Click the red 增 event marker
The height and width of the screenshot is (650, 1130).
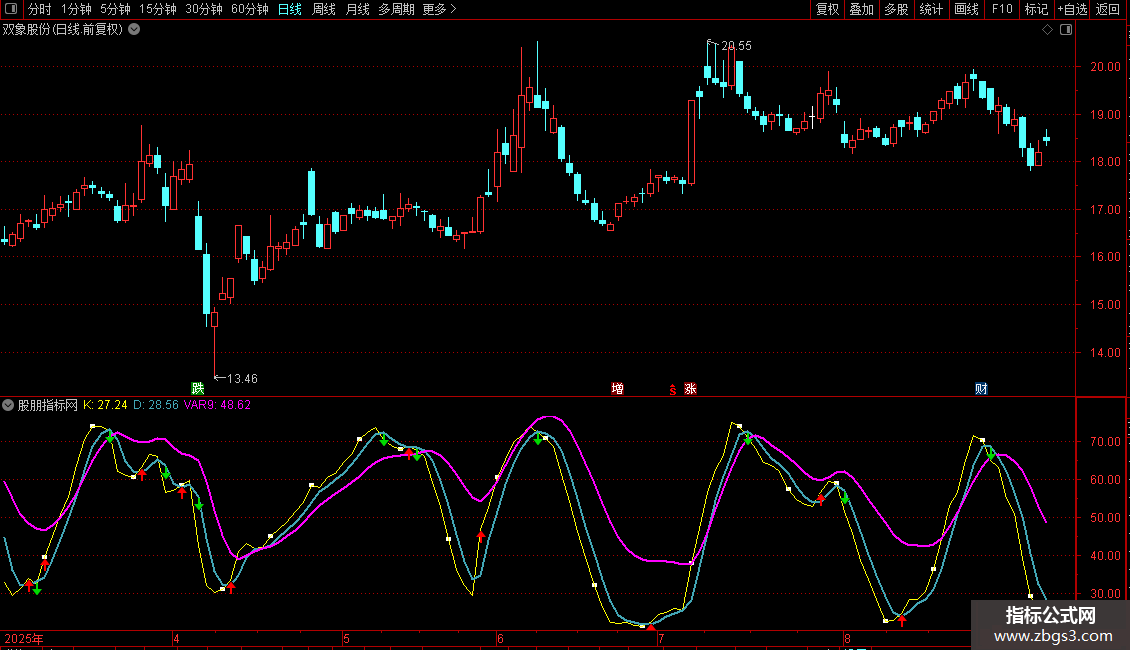618,388
